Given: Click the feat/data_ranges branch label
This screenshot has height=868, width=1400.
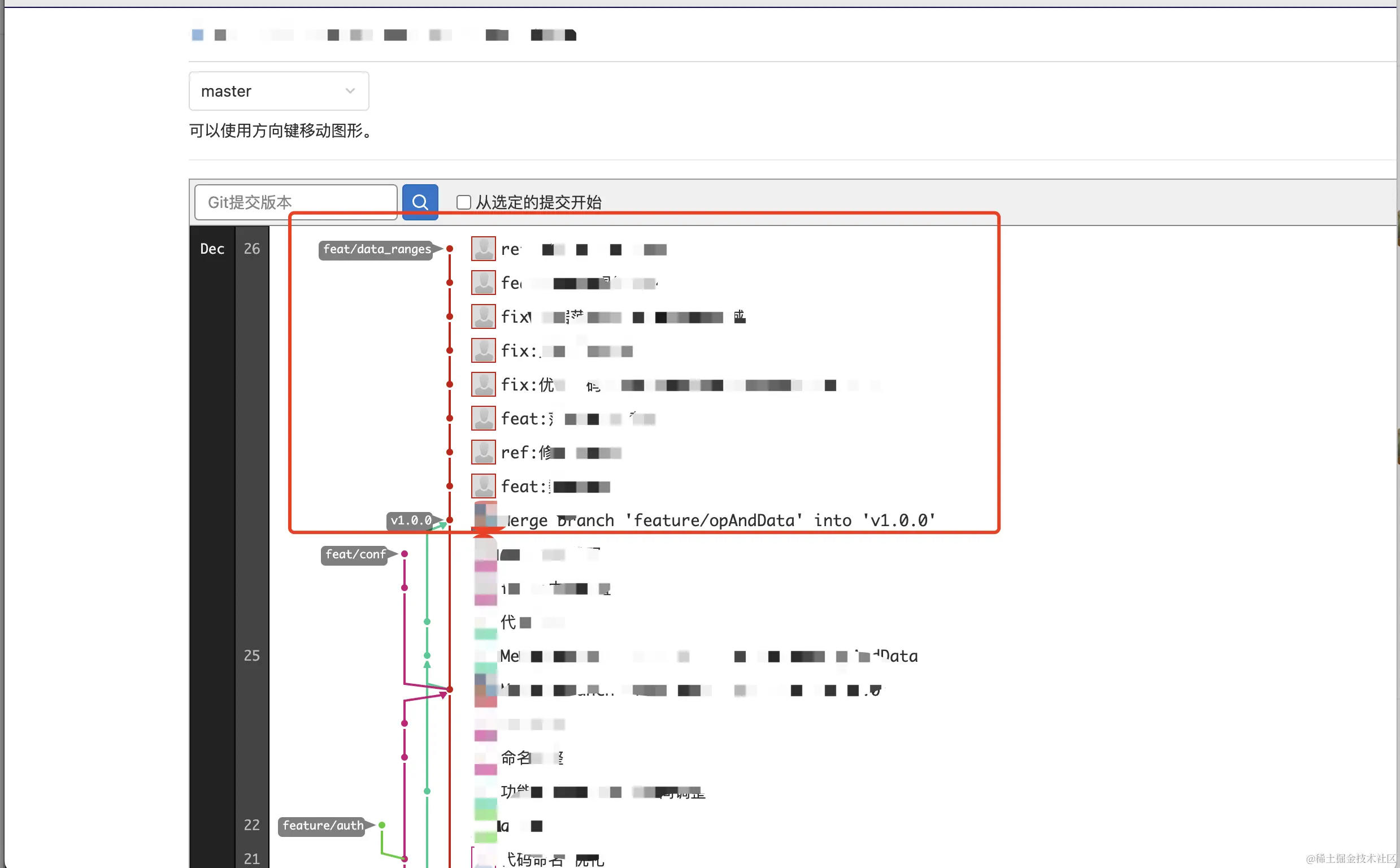Looking at the screenshot, I should [x=376, y=249].
